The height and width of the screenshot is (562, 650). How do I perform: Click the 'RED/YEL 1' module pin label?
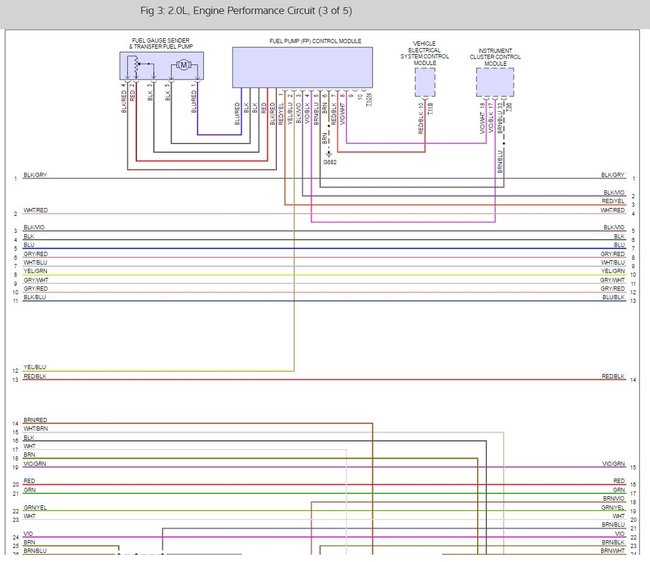point(281,109)
